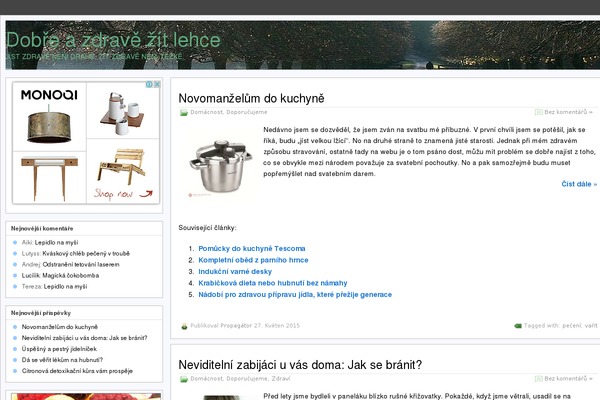Open sidebar post Novomanželům do kuchyně
The image size is (600, 400).
click(x=60, y=327)
